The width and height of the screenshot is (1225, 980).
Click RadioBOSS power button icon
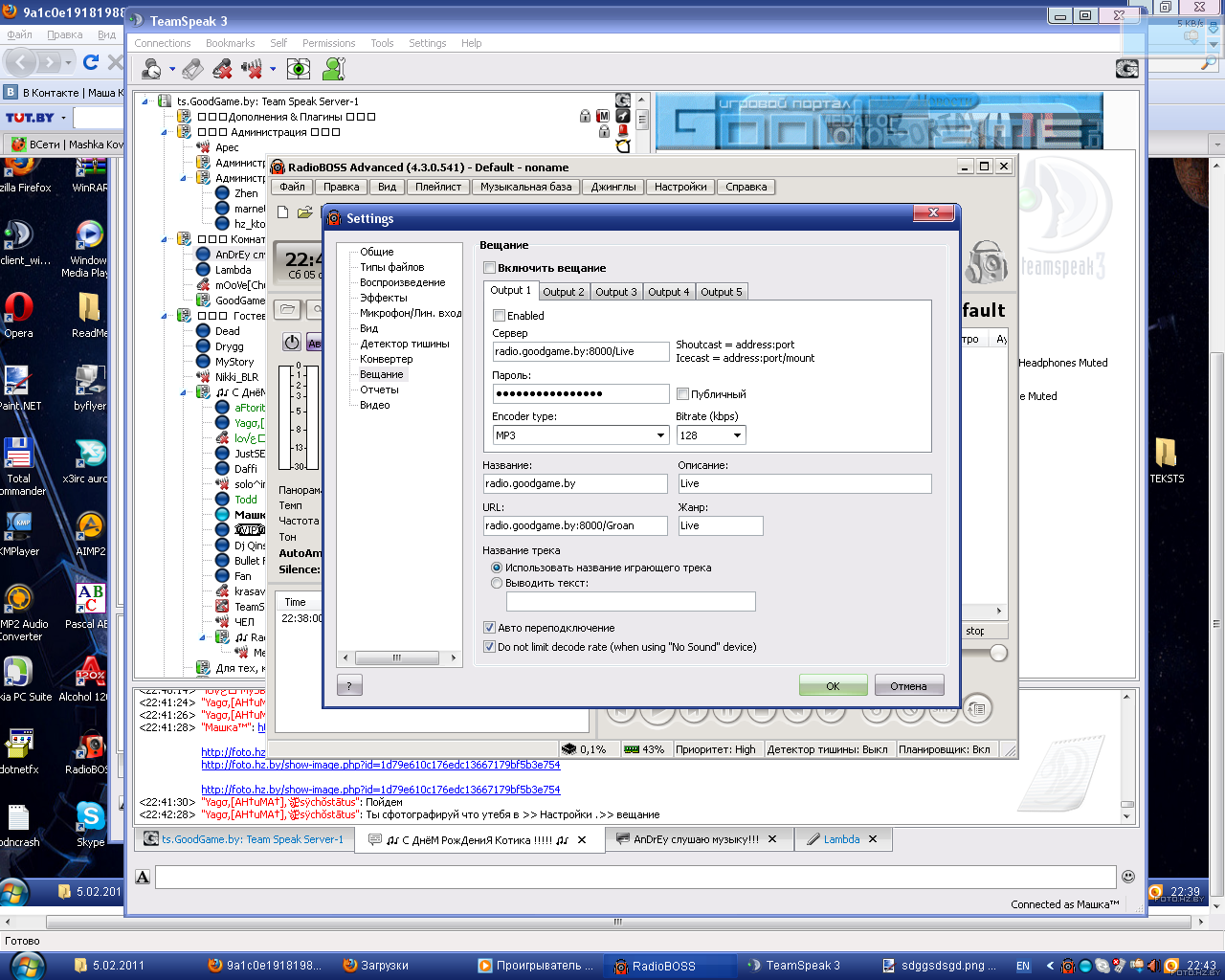[x=292, y=342]
